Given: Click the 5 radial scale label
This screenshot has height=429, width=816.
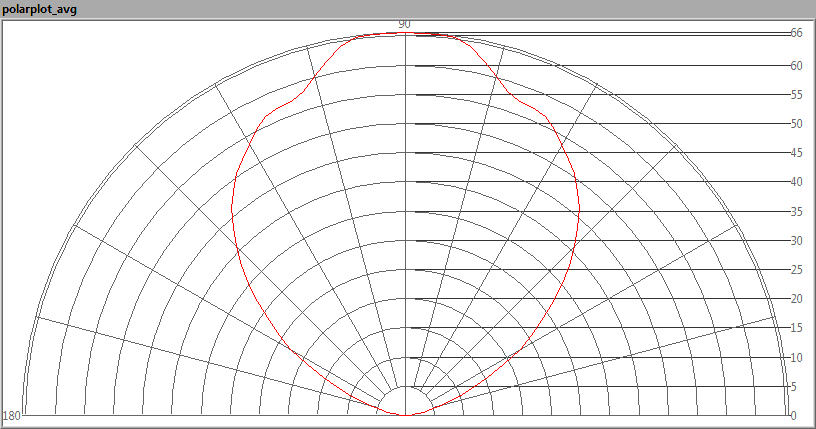Looking at the screenshot, I should (x=793, y=387).
